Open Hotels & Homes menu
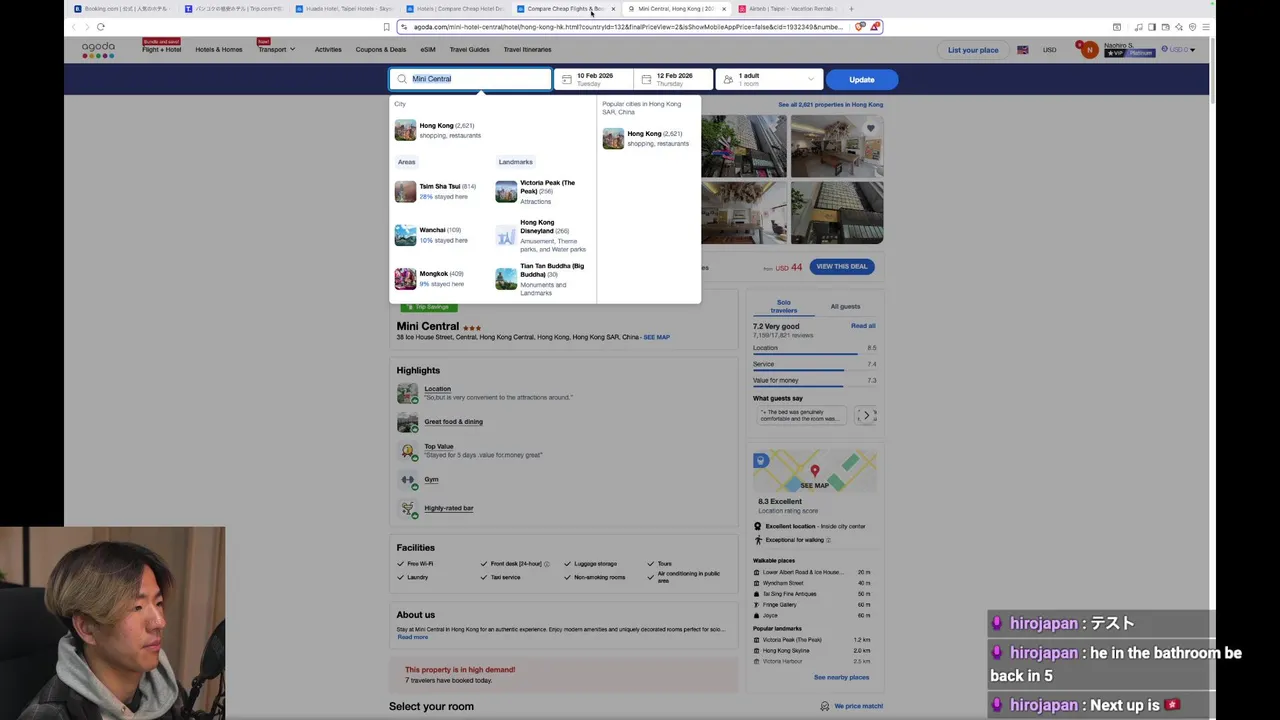 pos(219,49)
